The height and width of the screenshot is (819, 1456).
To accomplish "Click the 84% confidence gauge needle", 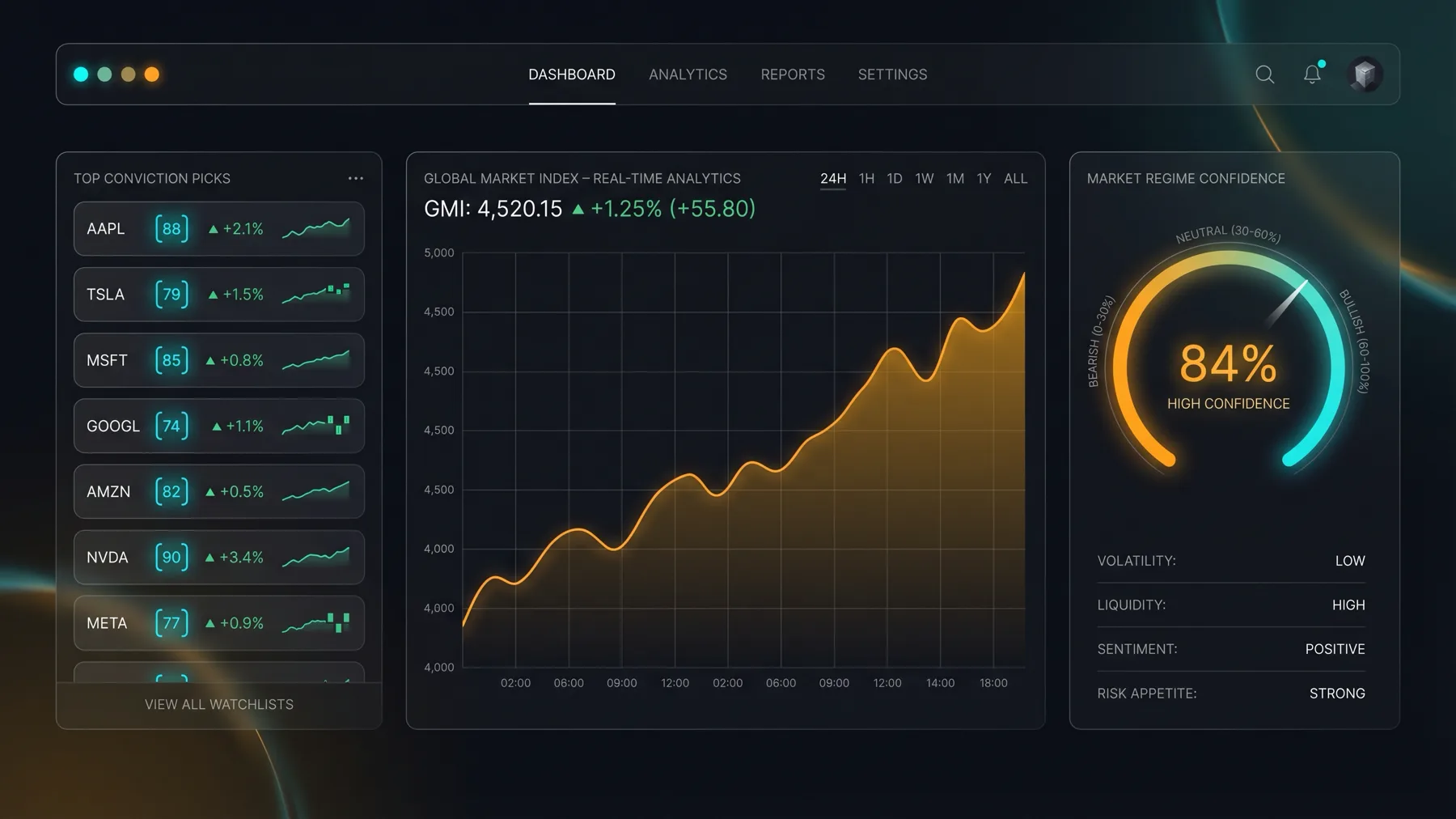I will tap(1288, 303).
